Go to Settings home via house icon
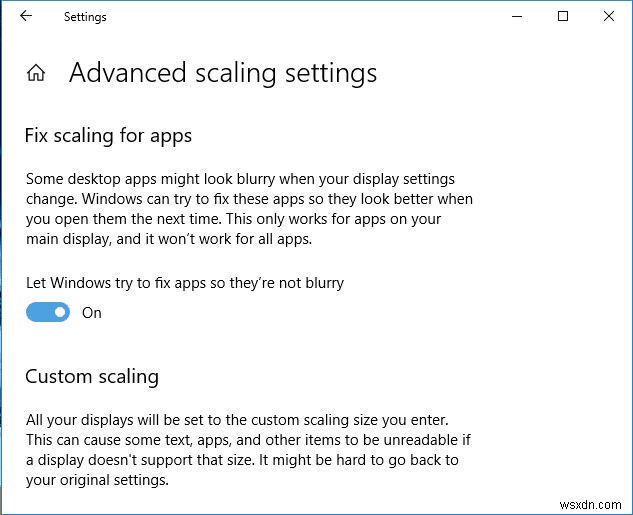Screen dimensions: 633x515 pos(36,73)
